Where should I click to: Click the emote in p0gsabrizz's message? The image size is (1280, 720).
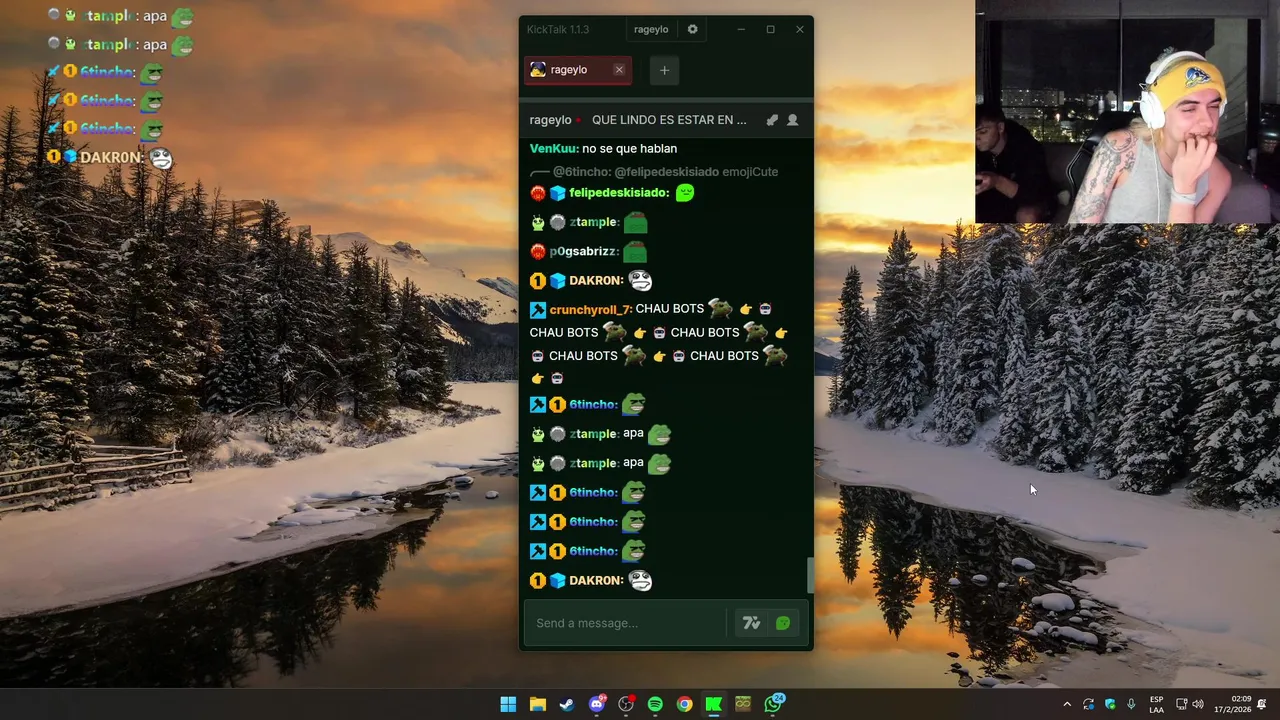click(635, 252)
